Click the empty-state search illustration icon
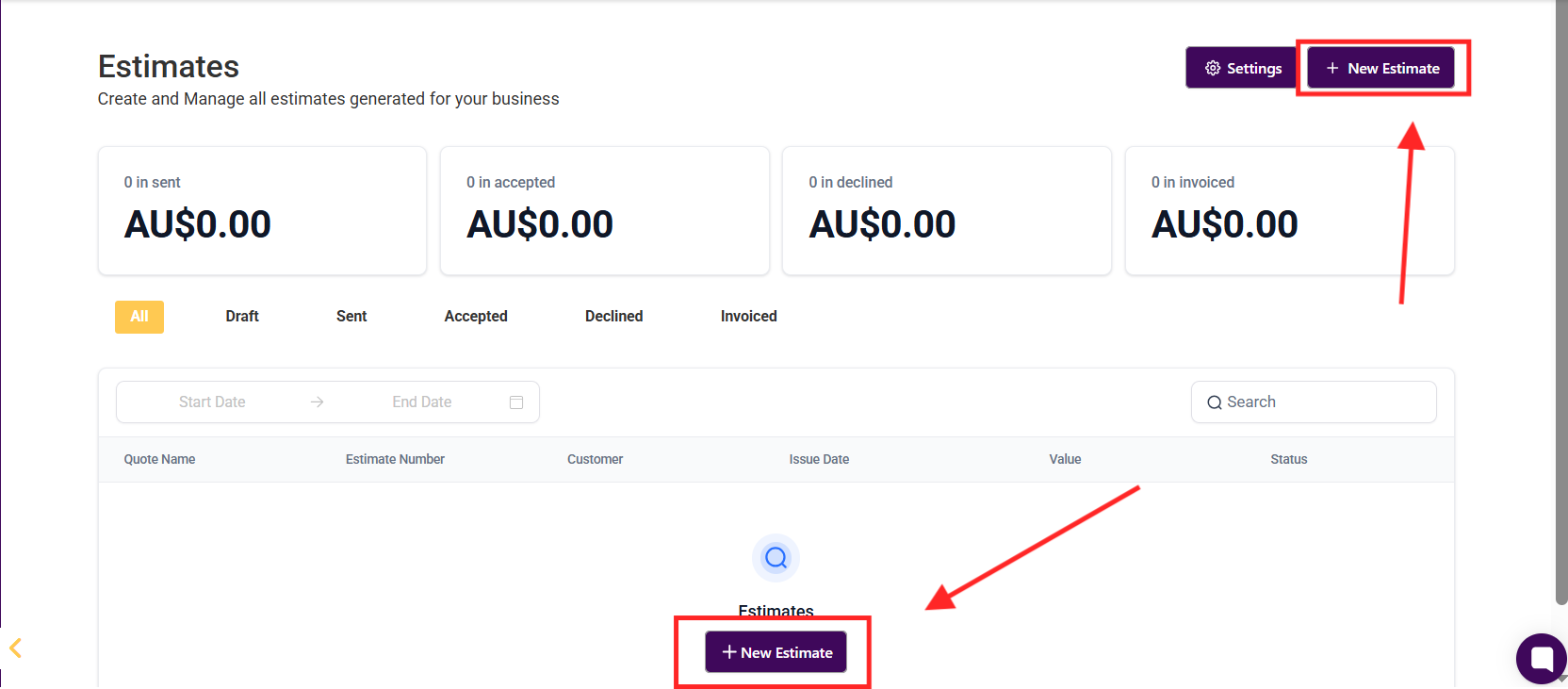Viewport: 1568px width, 689px height. tap(776, 558)
